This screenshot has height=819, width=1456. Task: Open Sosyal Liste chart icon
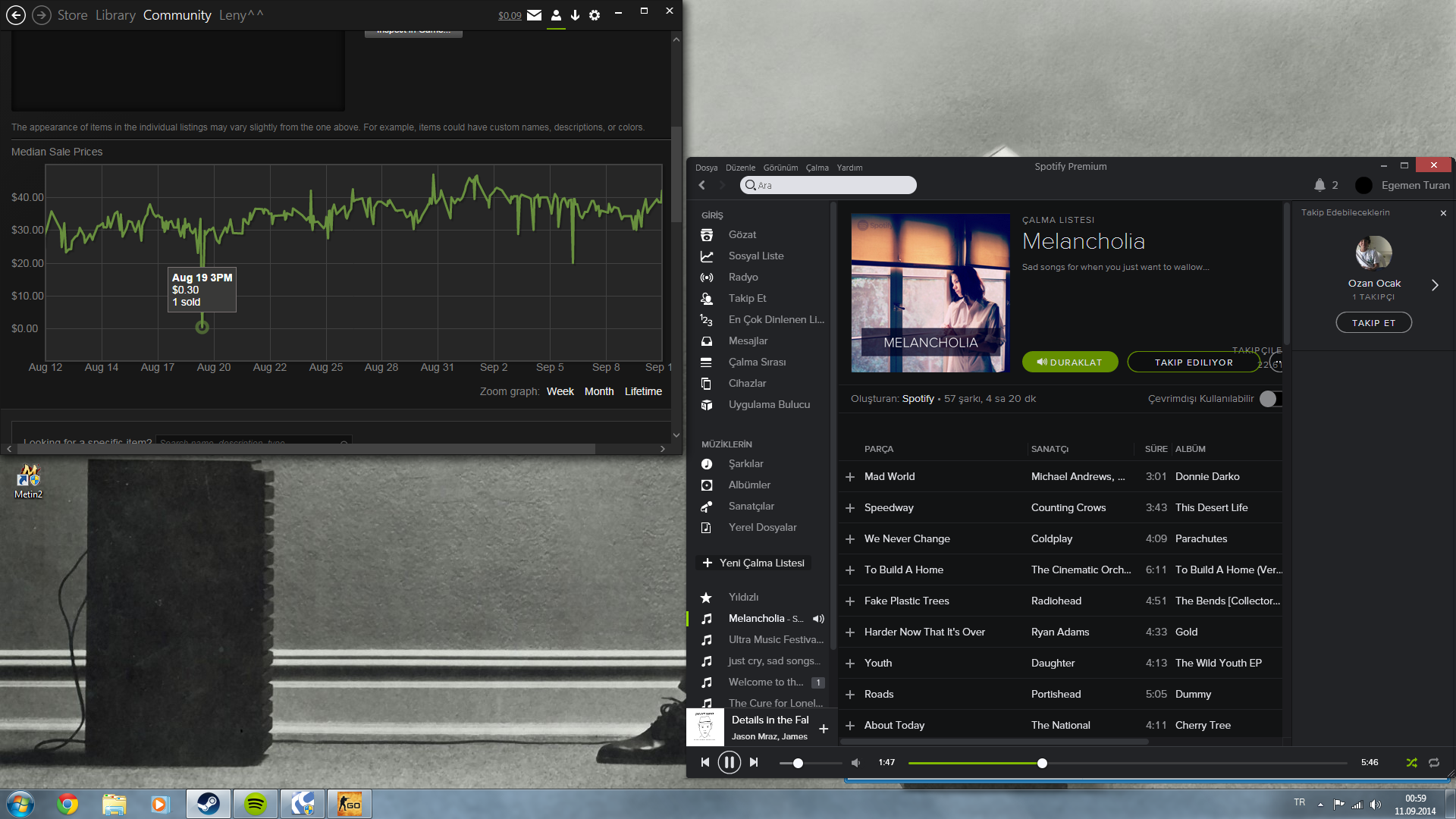(707, 256)
